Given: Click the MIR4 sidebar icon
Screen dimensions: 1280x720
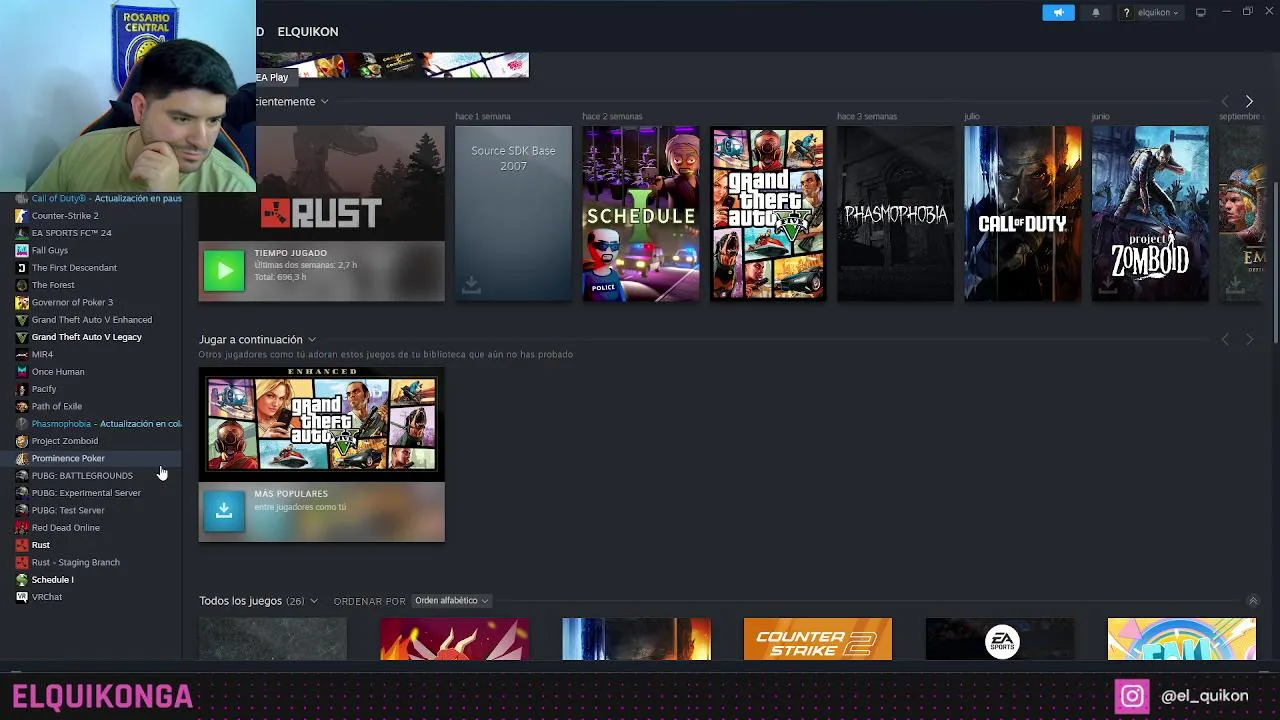Looking at the screenshot, I should pyautogui.click(x=22, y=354).
